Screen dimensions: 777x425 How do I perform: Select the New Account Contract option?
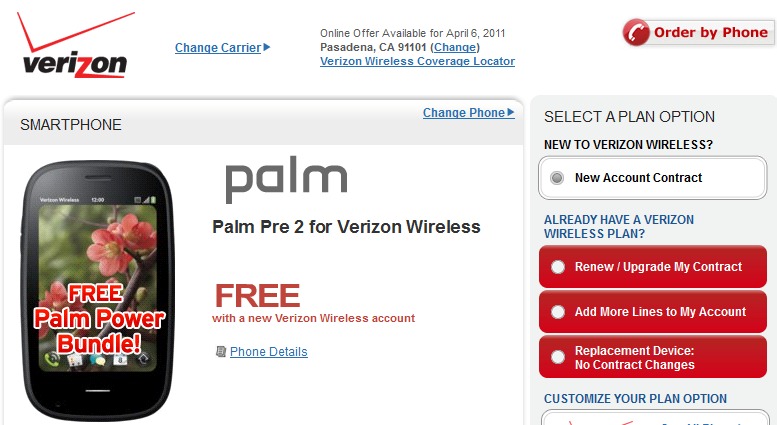point(557,178)
